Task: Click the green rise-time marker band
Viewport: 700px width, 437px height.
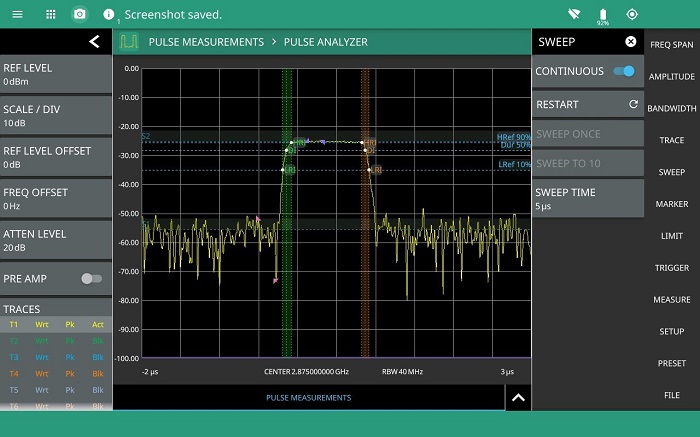Action: 287,213
